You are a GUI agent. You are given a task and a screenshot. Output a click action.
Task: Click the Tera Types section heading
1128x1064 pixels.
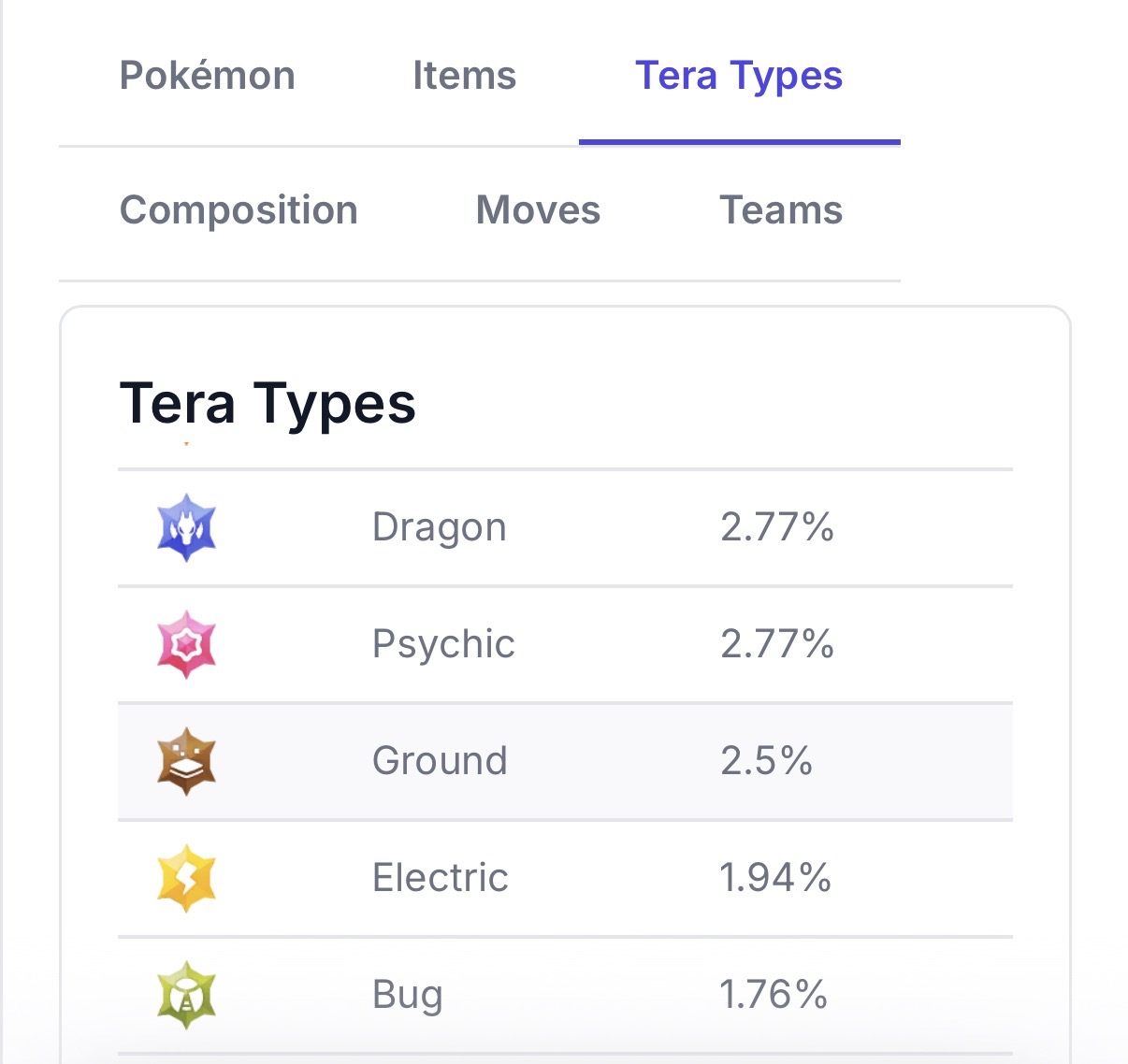click(268, 404)
